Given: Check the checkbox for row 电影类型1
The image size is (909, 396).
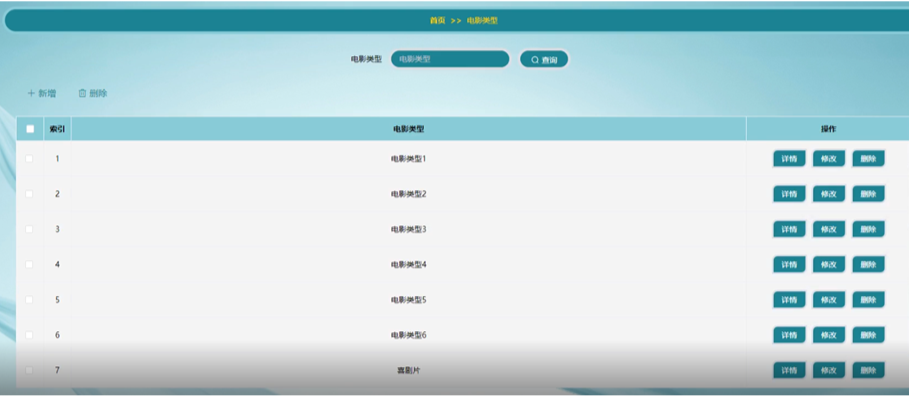Looking at the screenshot, I should 30,159.
